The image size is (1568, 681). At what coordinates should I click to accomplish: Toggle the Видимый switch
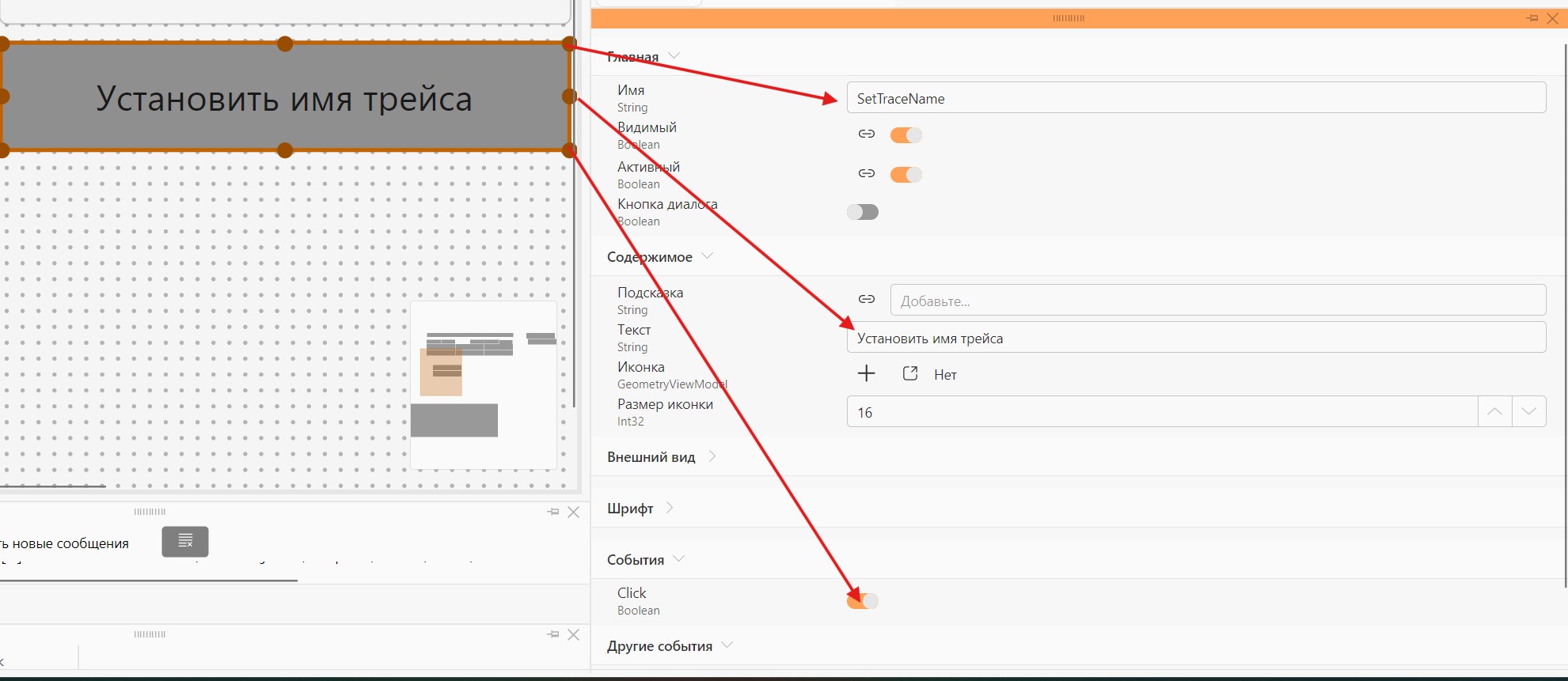[906, 135]
